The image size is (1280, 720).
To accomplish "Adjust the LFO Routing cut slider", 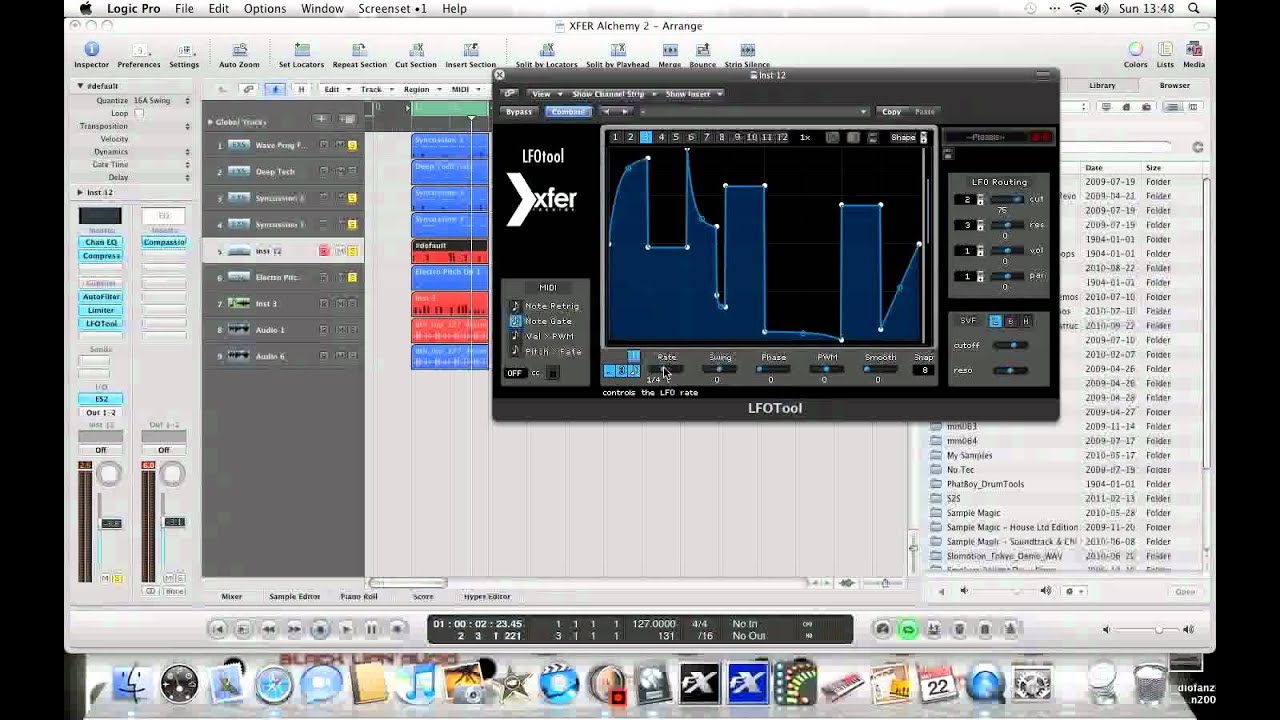I will click(1006, 199).
